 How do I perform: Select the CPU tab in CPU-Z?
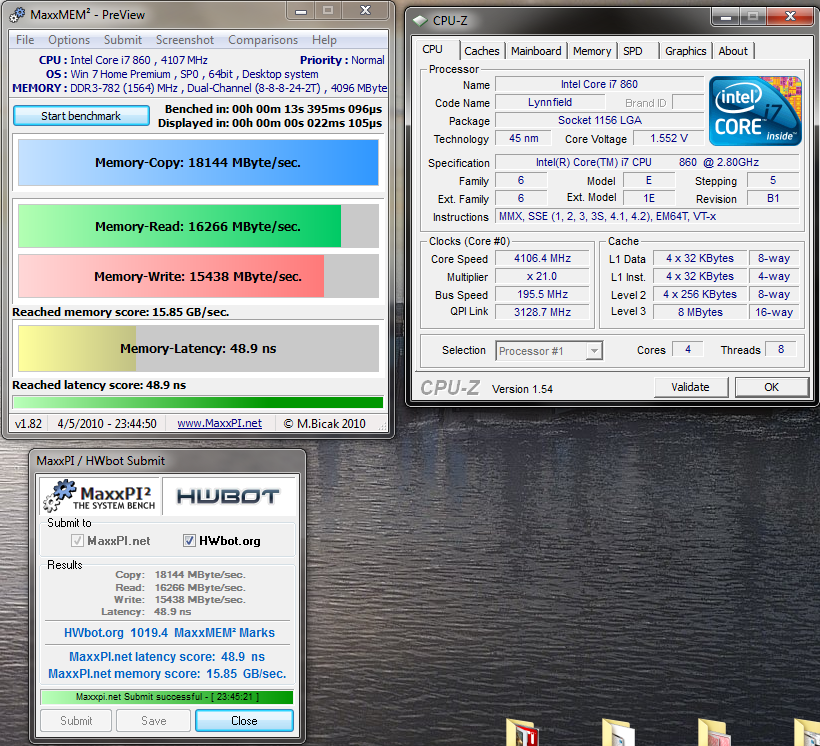click(x=432, y=49)
